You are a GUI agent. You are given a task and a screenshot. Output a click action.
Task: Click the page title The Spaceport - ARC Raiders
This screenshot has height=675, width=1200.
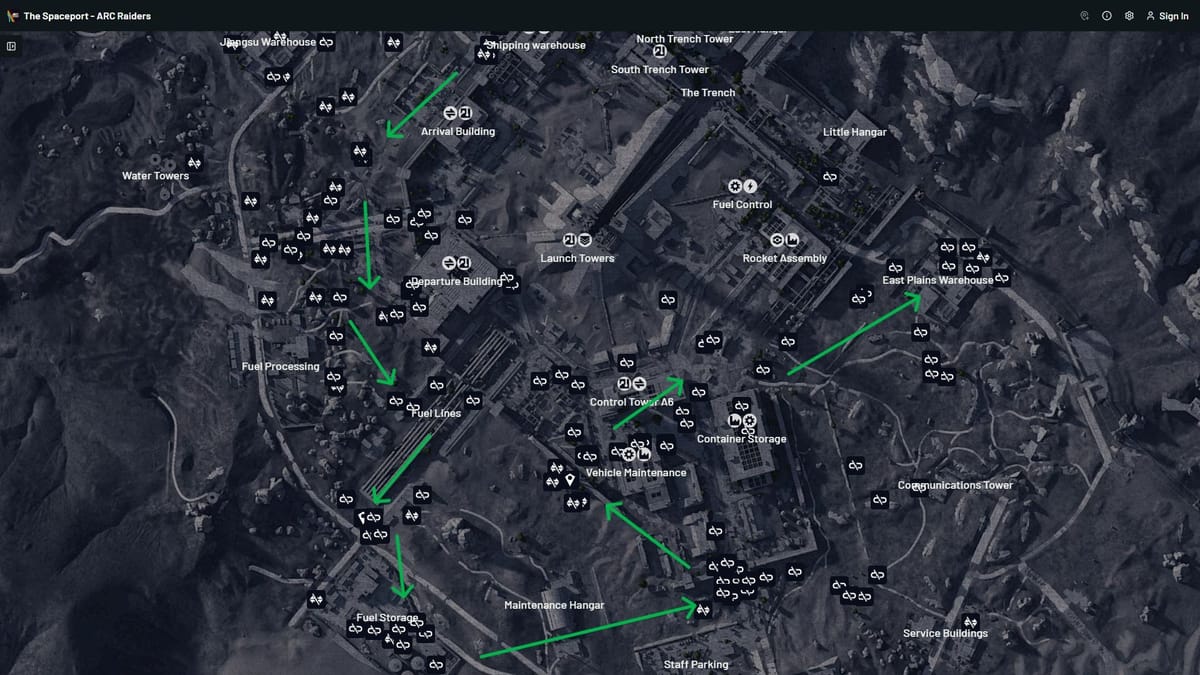pyautogui.click(x=87, y=16)
